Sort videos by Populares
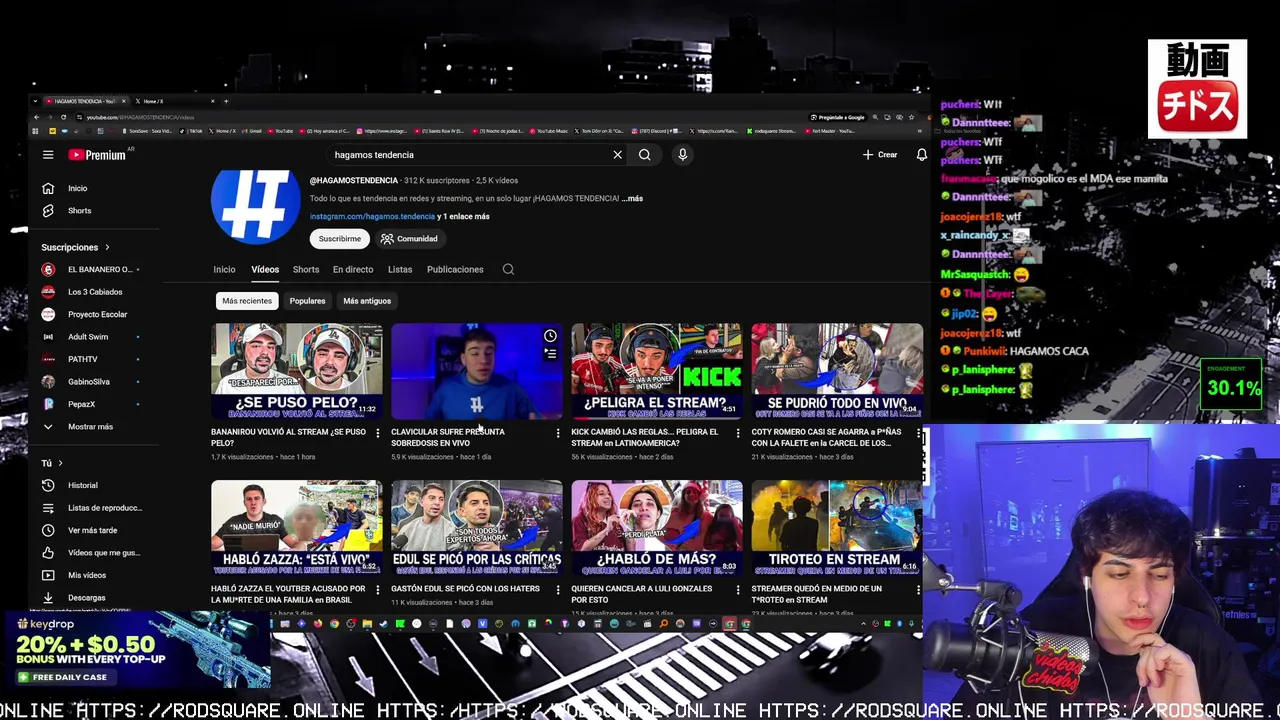 [x=307, y=301]
